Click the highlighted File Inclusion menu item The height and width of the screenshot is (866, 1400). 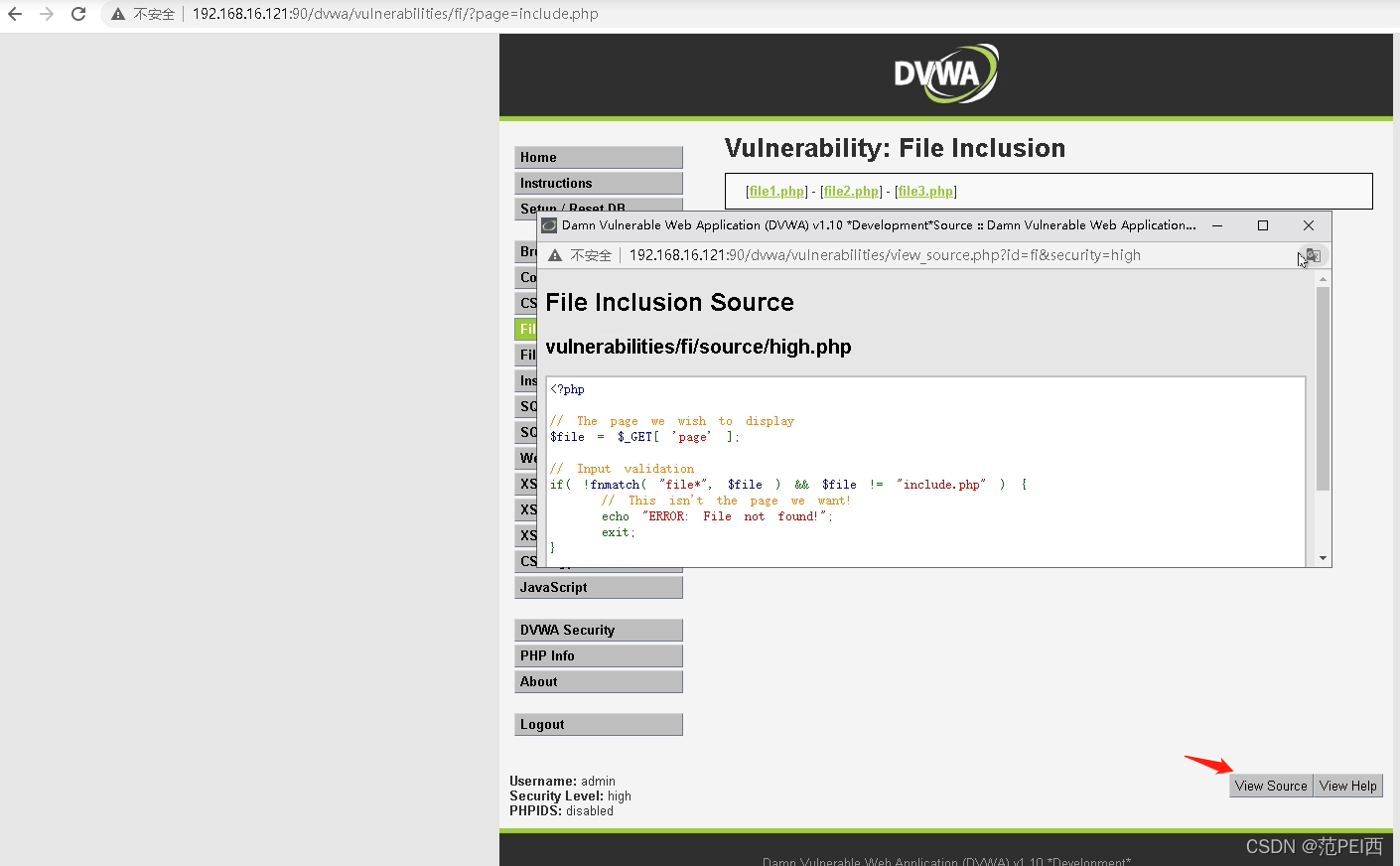pyautogui.click(x=525, y=329)
